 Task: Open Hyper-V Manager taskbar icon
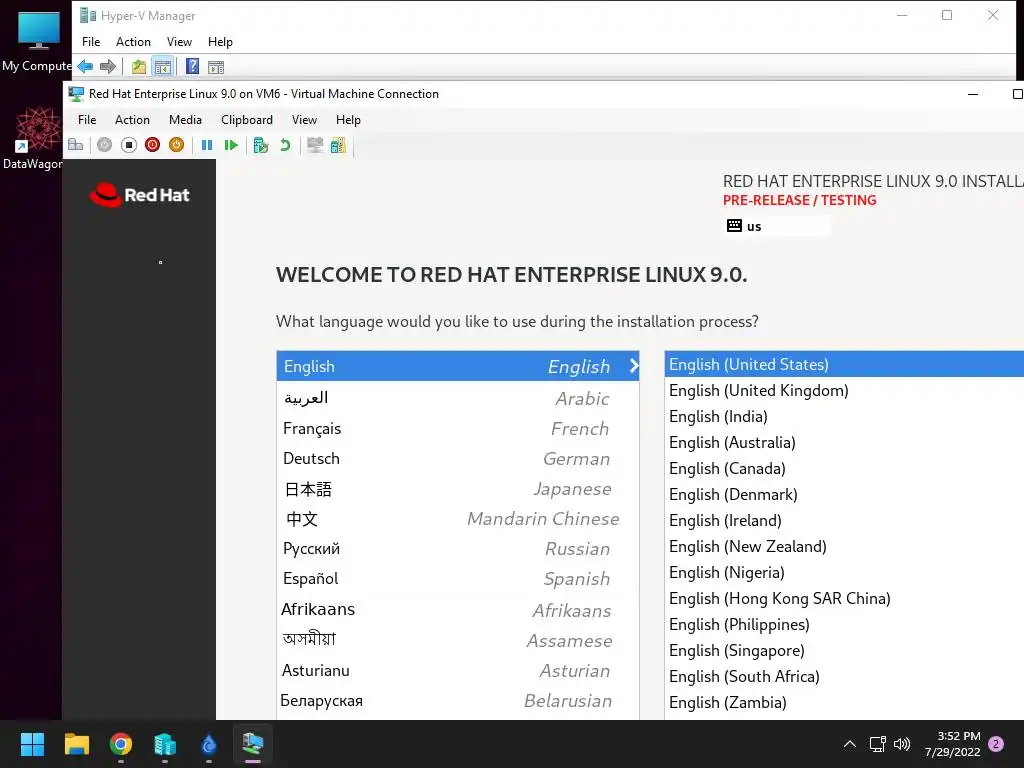(165, 744)
